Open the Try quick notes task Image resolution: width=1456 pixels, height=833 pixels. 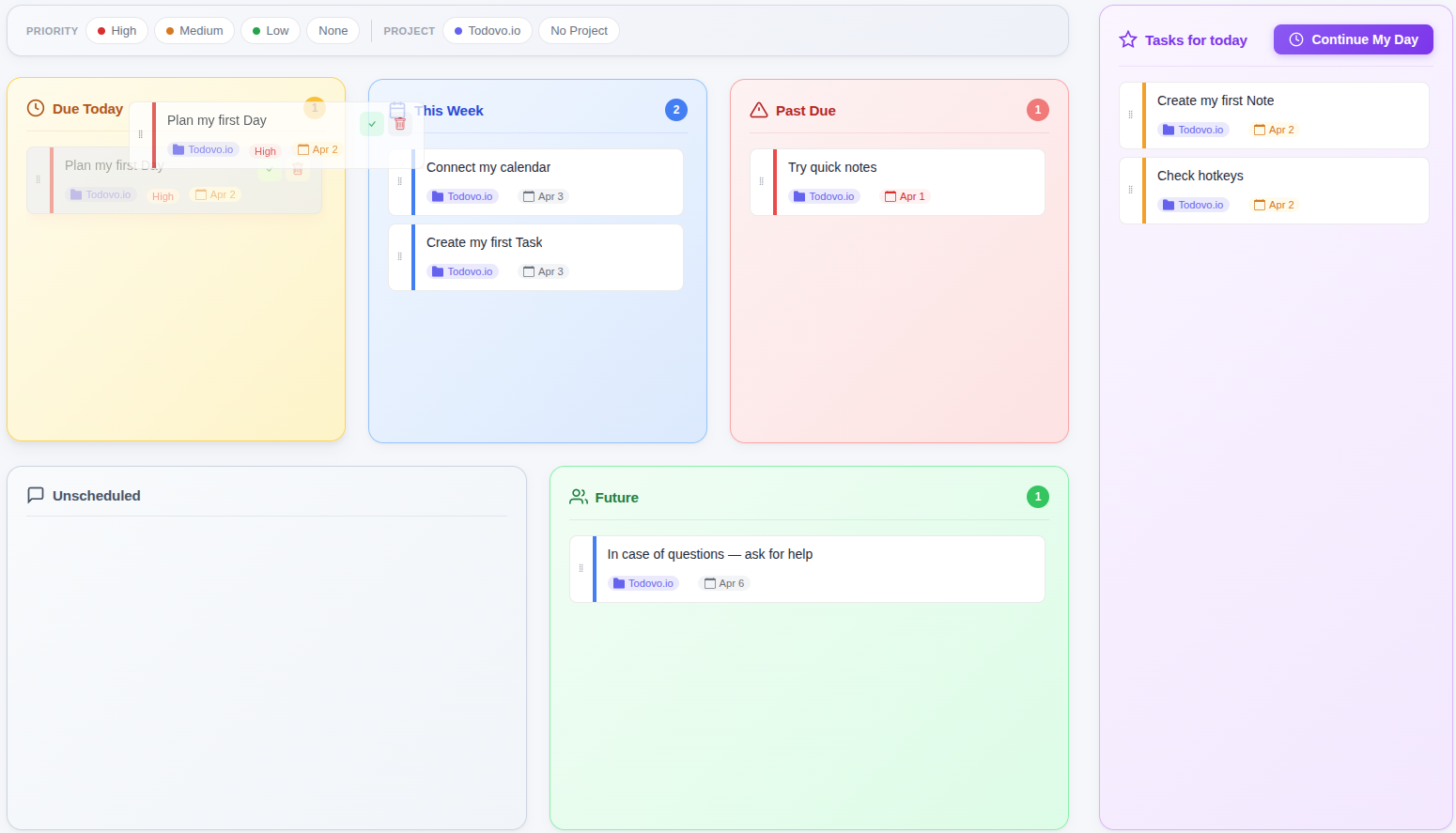coord(897,182)
